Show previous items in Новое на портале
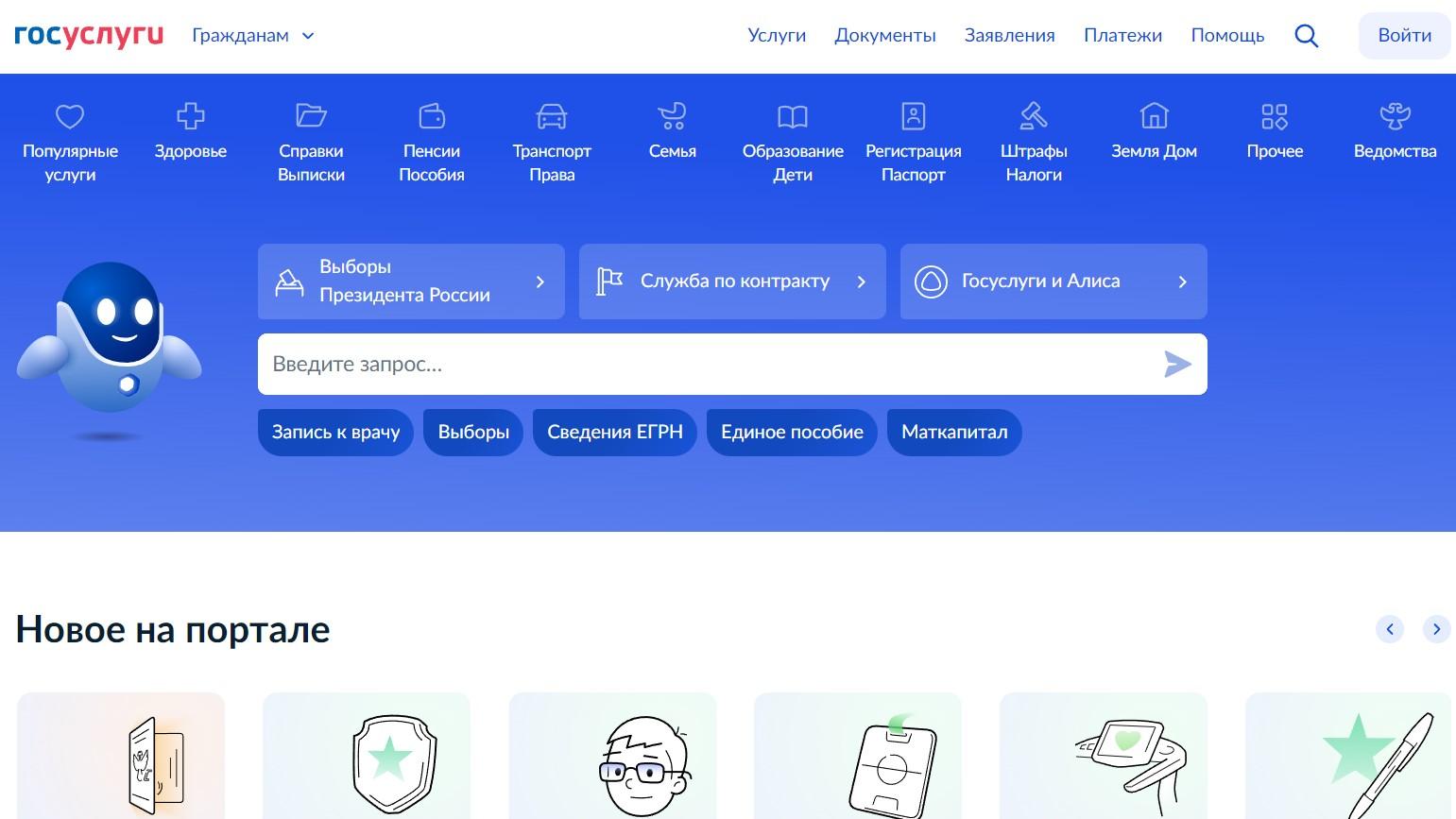This screenshot has height=819, width=1456. 1390,629
